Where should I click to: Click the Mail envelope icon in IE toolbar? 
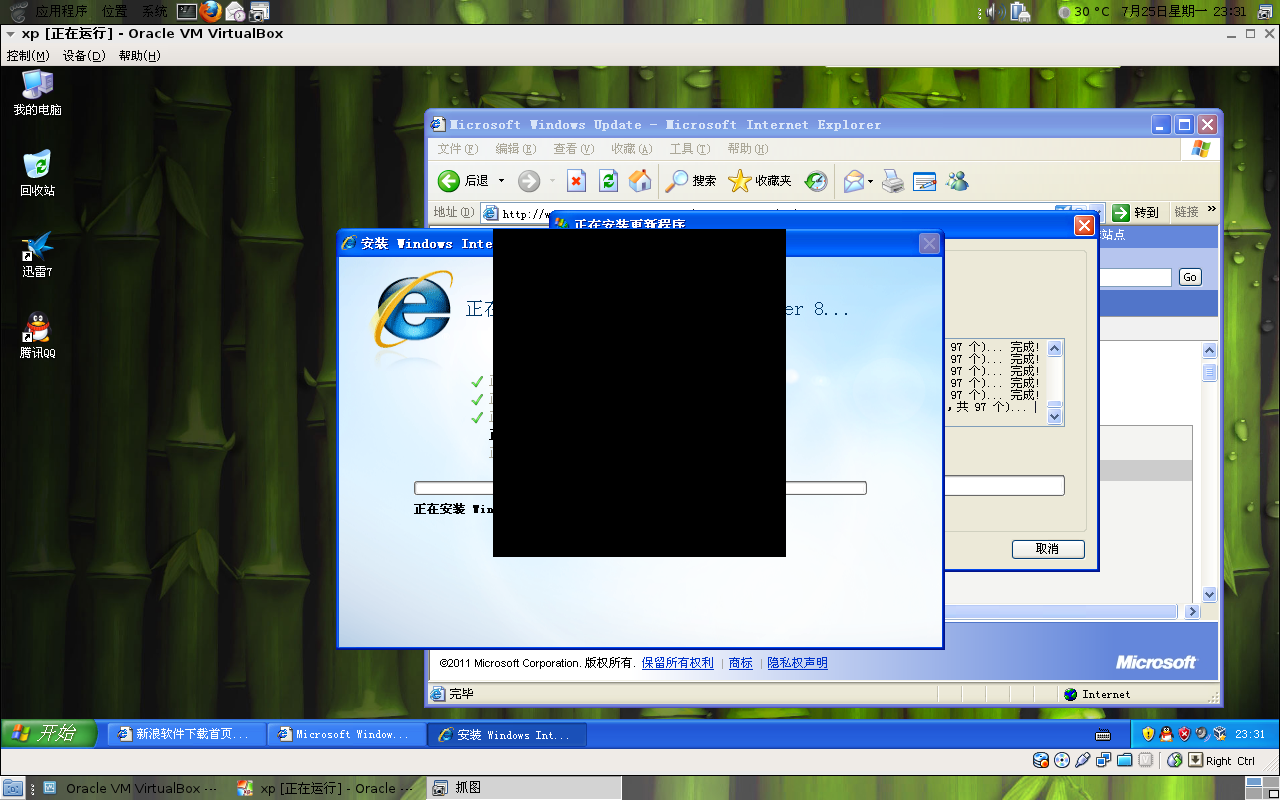(x=853, y=181)
